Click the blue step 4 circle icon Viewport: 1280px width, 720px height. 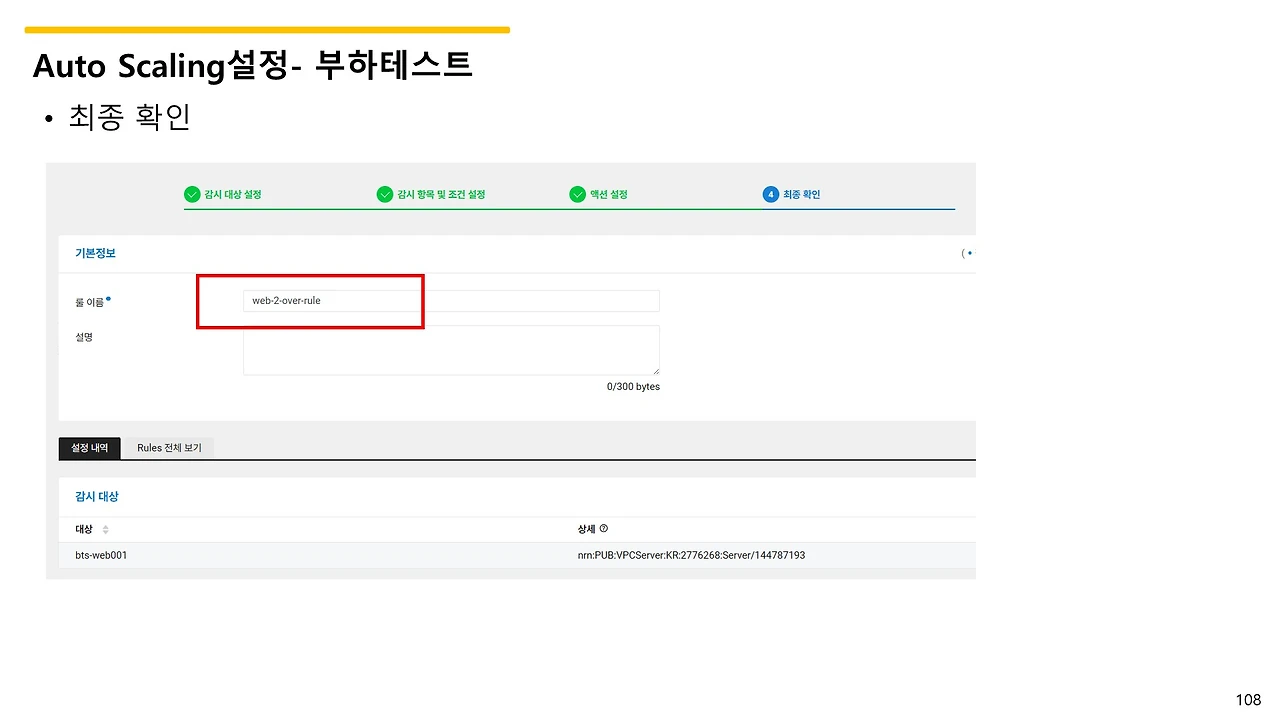pyautogui.click(x=771, y=194)
